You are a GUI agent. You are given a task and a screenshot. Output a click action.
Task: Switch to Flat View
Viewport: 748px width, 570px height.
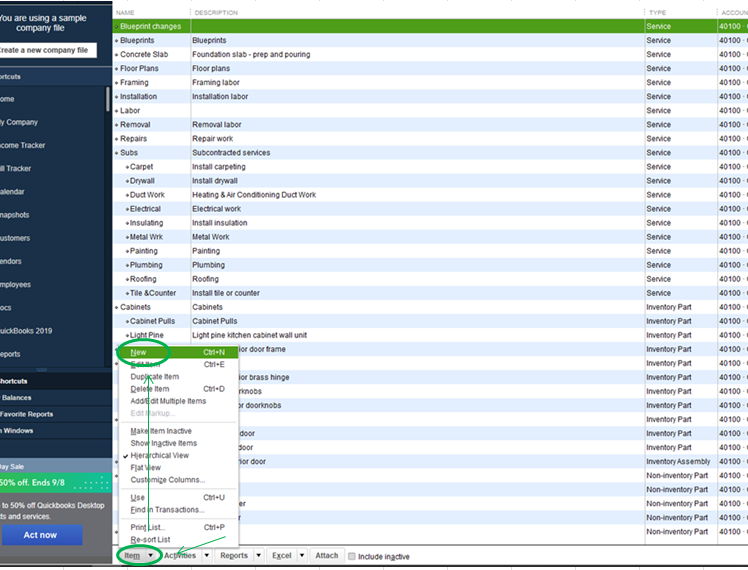pyautogui.click(x=145, y=468)
